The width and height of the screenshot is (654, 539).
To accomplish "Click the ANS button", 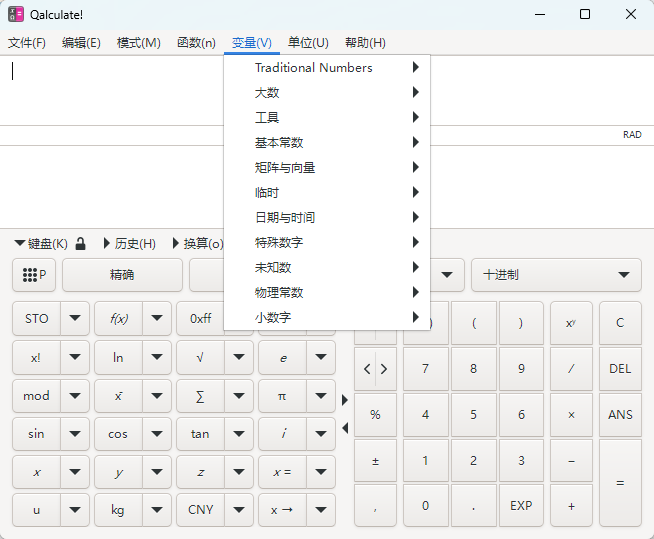I will click(620, 415).
